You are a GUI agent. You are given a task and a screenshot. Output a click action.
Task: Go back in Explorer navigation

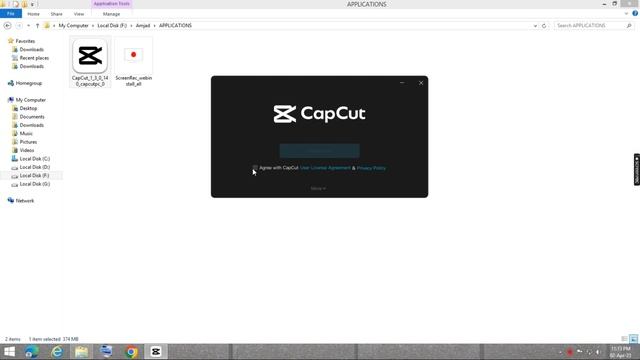tap(7, 26)
